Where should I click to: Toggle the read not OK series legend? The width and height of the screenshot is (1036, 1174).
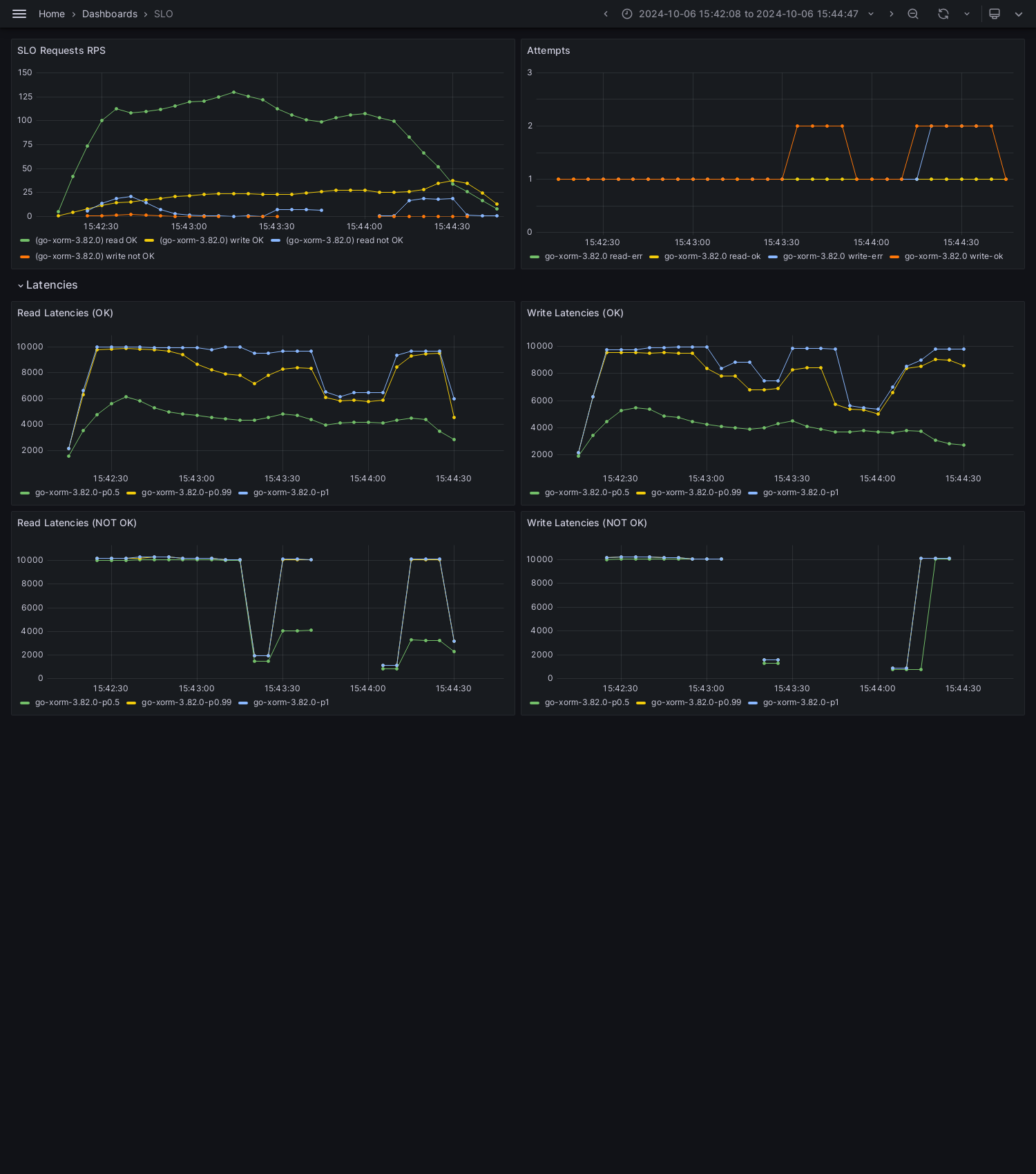coord(345,240)
